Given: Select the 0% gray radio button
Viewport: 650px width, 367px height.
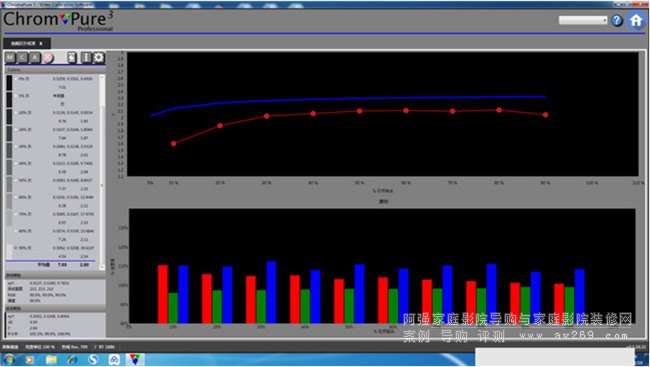Looking at the screenshot, I should coord(16,79).
